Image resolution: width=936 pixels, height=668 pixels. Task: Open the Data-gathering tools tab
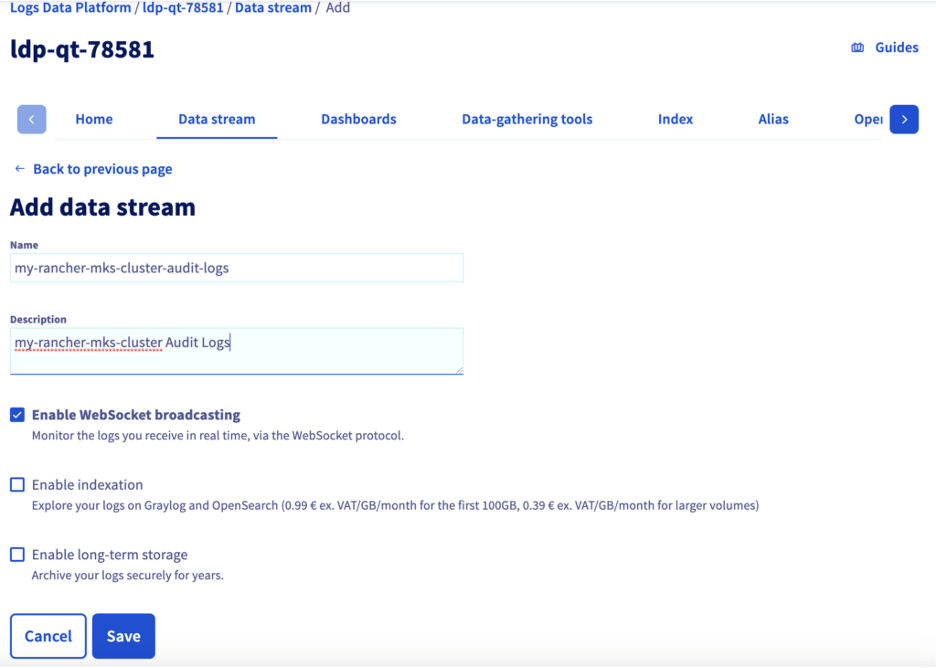(x=527, y=118)
